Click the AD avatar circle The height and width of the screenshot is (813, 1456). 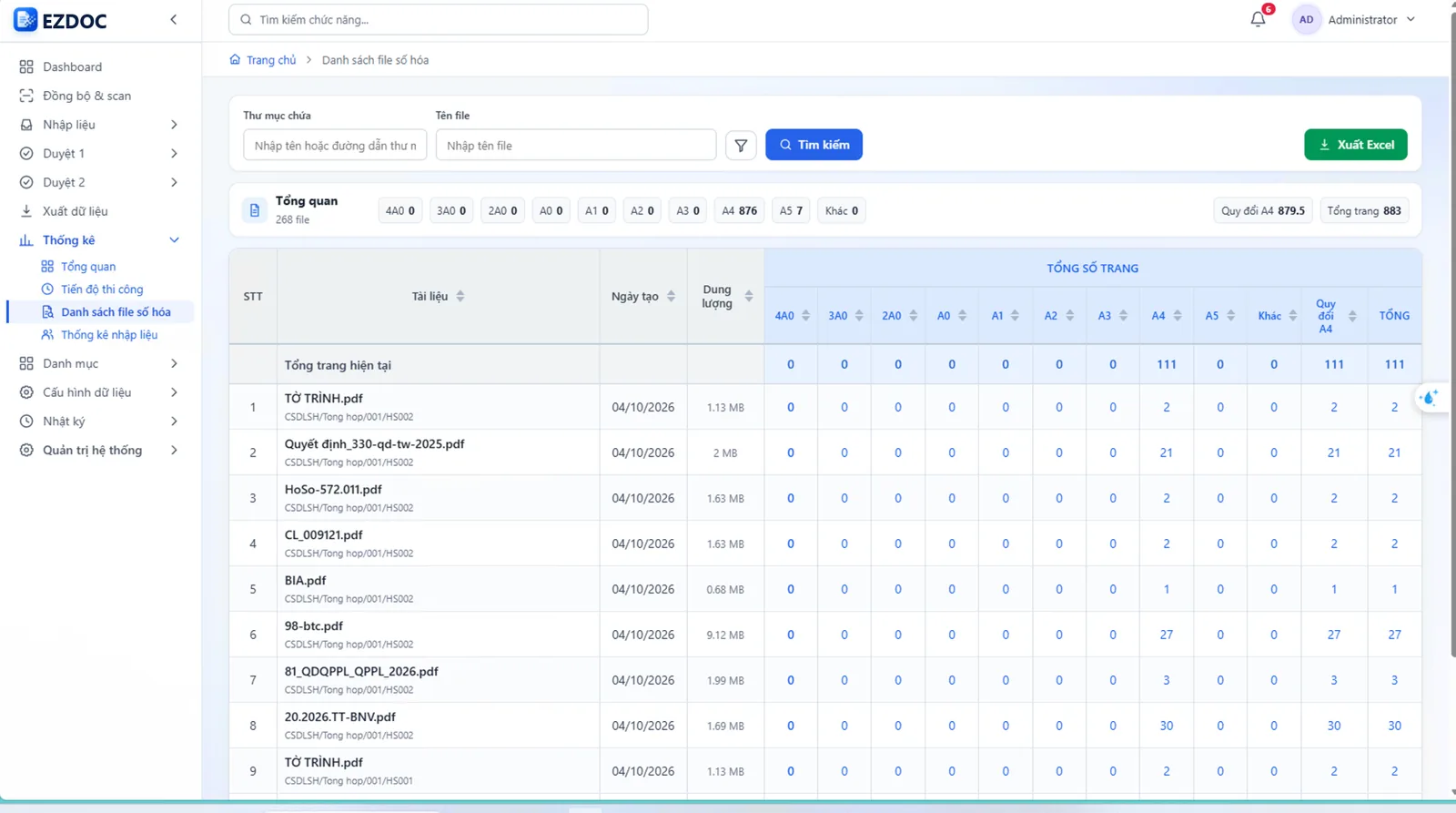[x=1306, y=19]
